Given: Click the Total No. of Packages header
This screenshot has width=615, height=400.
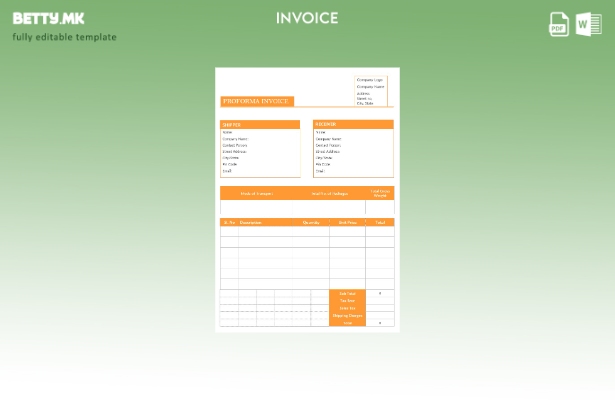Looking at the screenshot, I should pyautogui.click(x=329, y=193).
